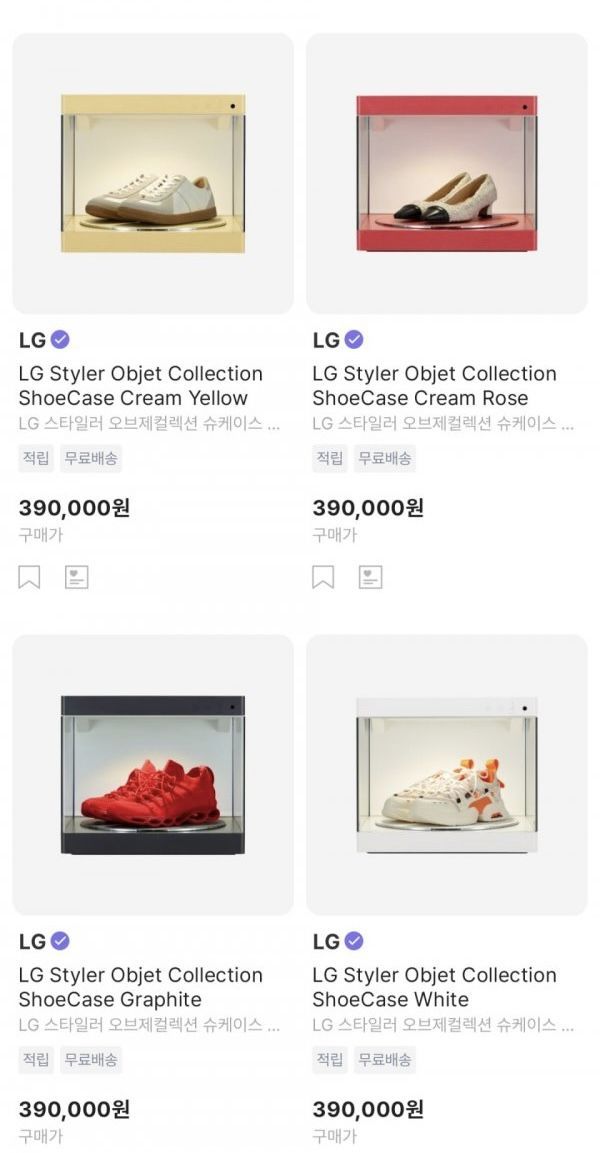Tap 무료배송 tag on Cream Yellow item
Viewport: 600px width, 1153px height.
[x=92, y=459]
